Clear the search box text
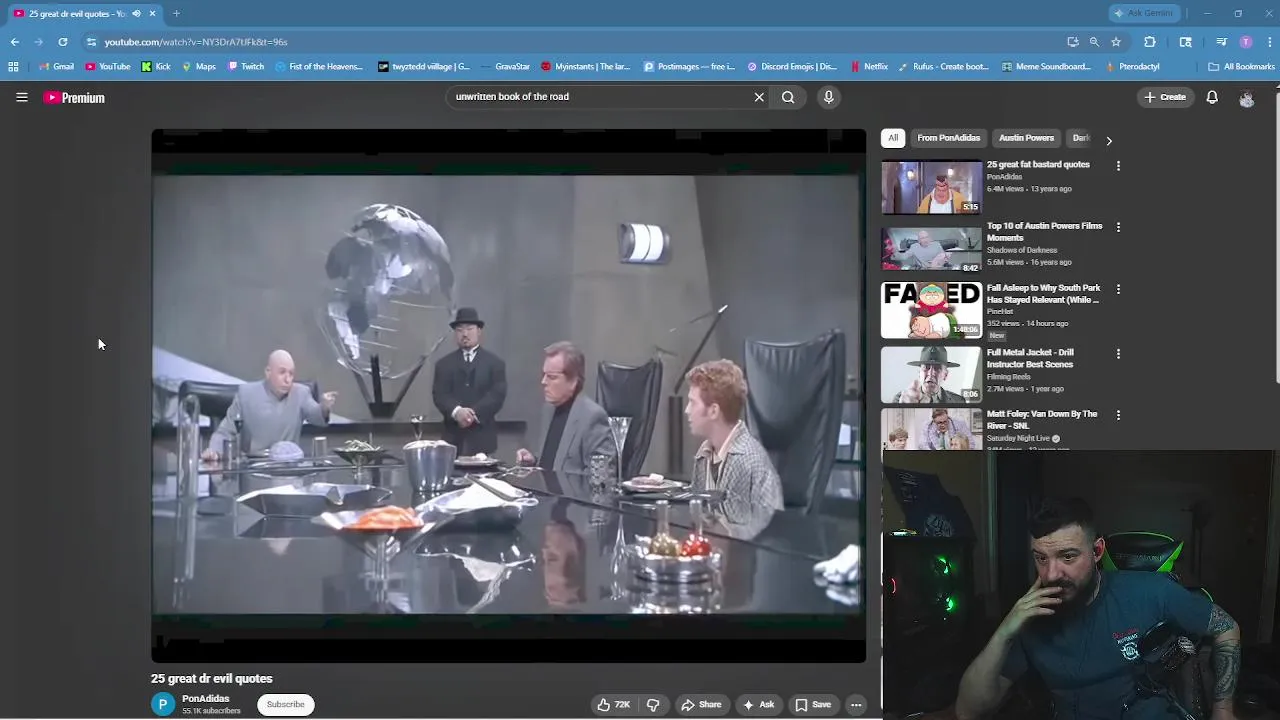This screenshot has height=720, width=1280. pyautogui.click(x=759, y=97)
